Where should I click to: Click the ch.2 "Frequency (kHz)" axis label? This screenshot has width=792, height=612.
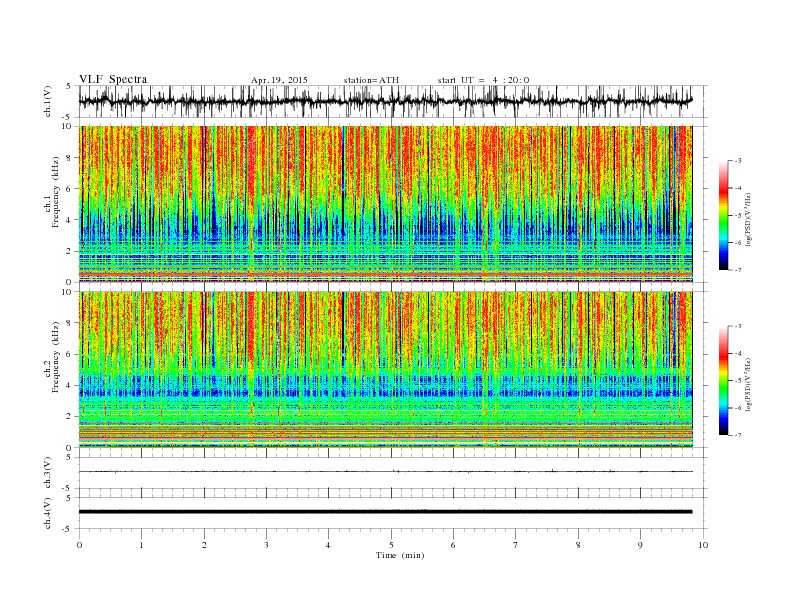tap(56, 358)
